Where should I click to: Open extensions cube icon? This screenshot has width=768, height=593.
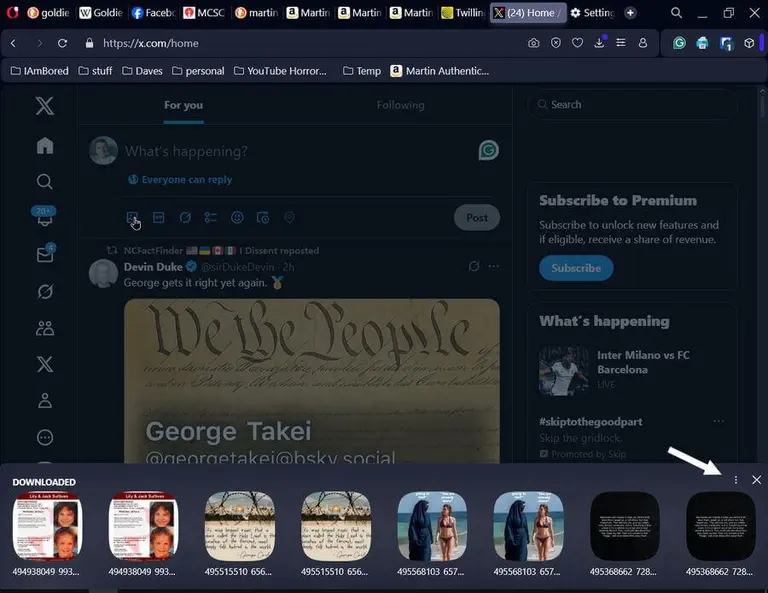coord(749,43)
